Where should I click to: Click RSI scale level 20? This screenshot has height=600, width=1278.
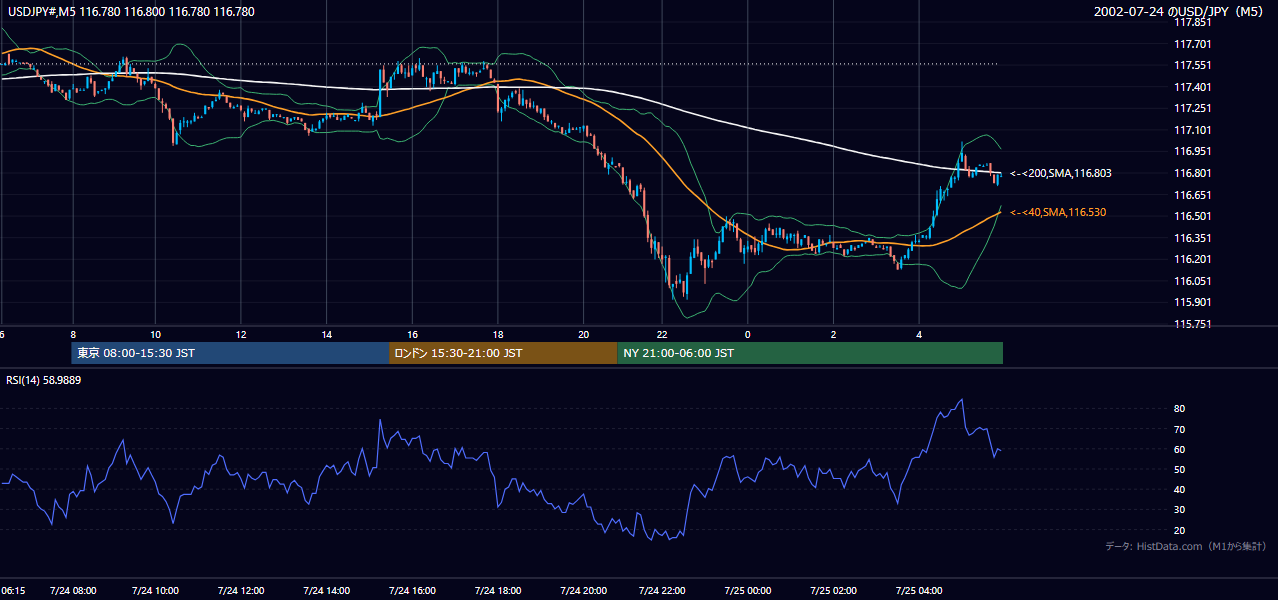pos(1180,530)
